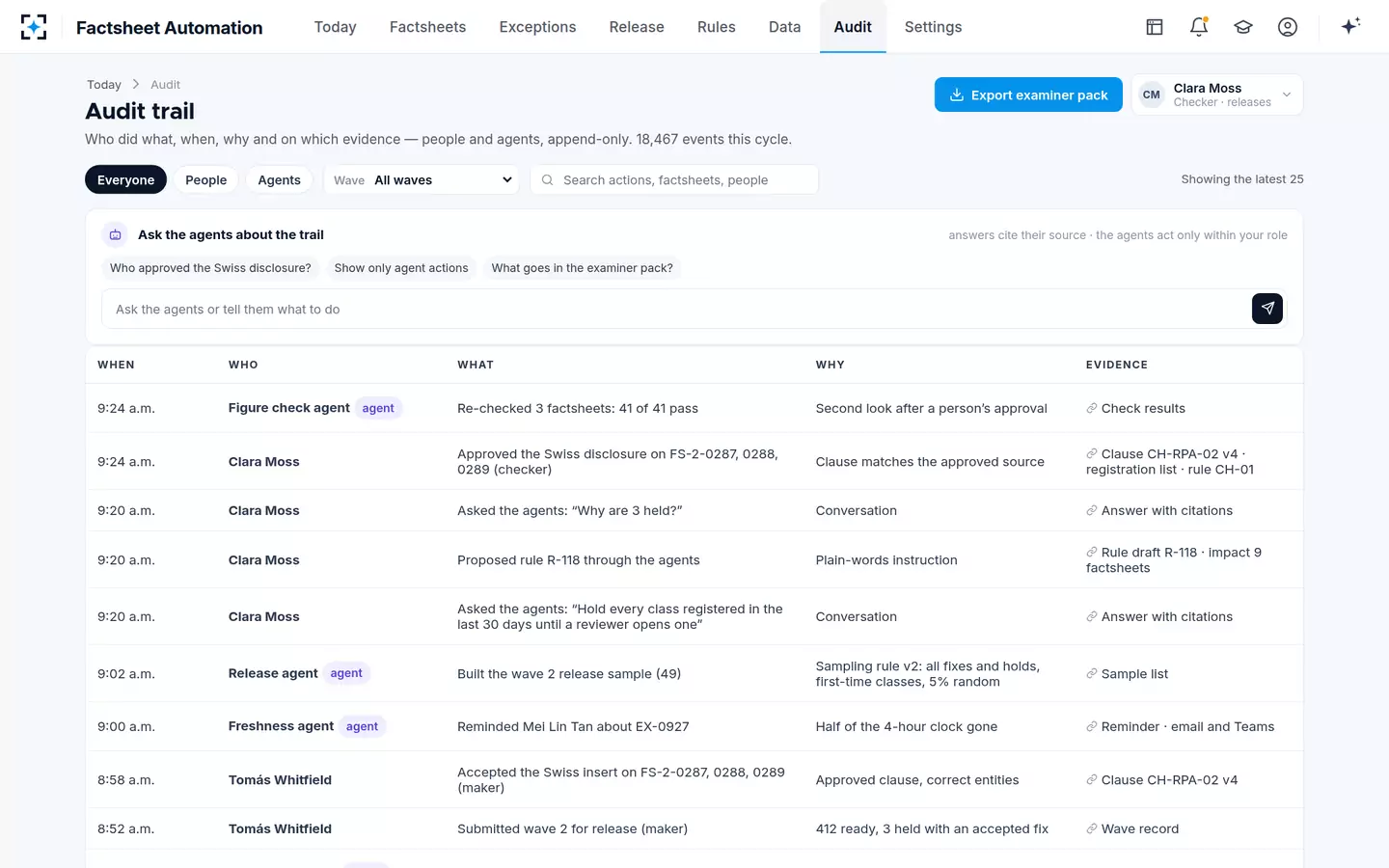Viewport: 1389px width, 868px height.
Task: Open Answer with citations for 'Why are 3 held?'
Action: [x=1159, y=510]
